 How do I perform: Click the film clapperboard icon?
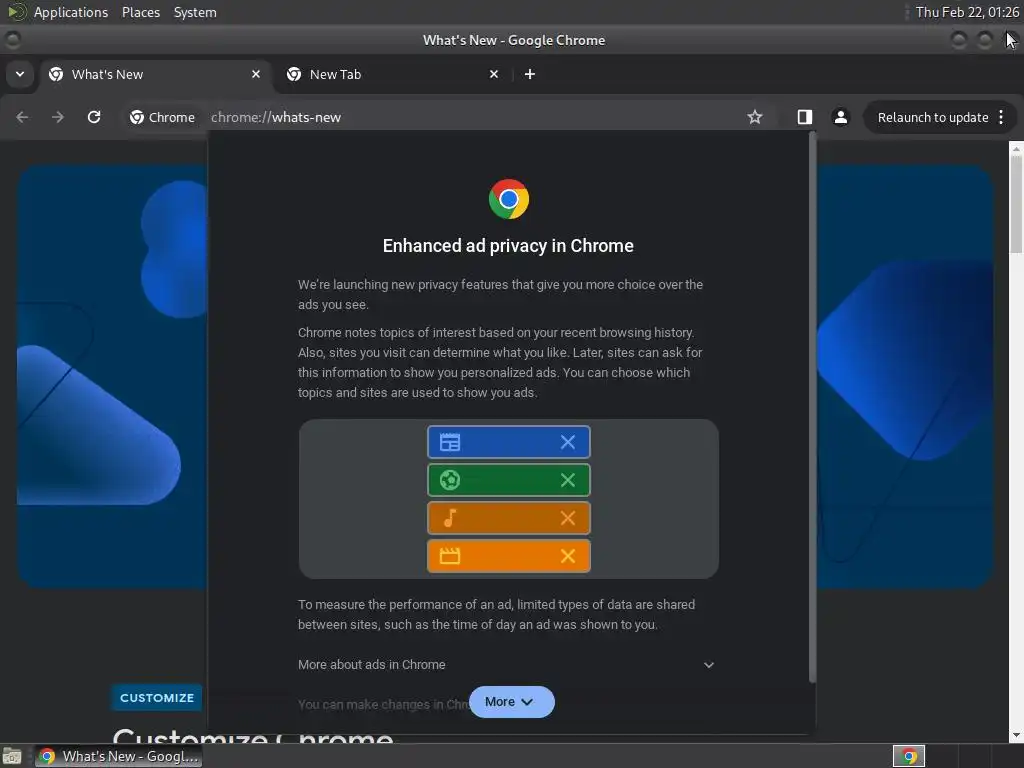[x=449, y=556]
